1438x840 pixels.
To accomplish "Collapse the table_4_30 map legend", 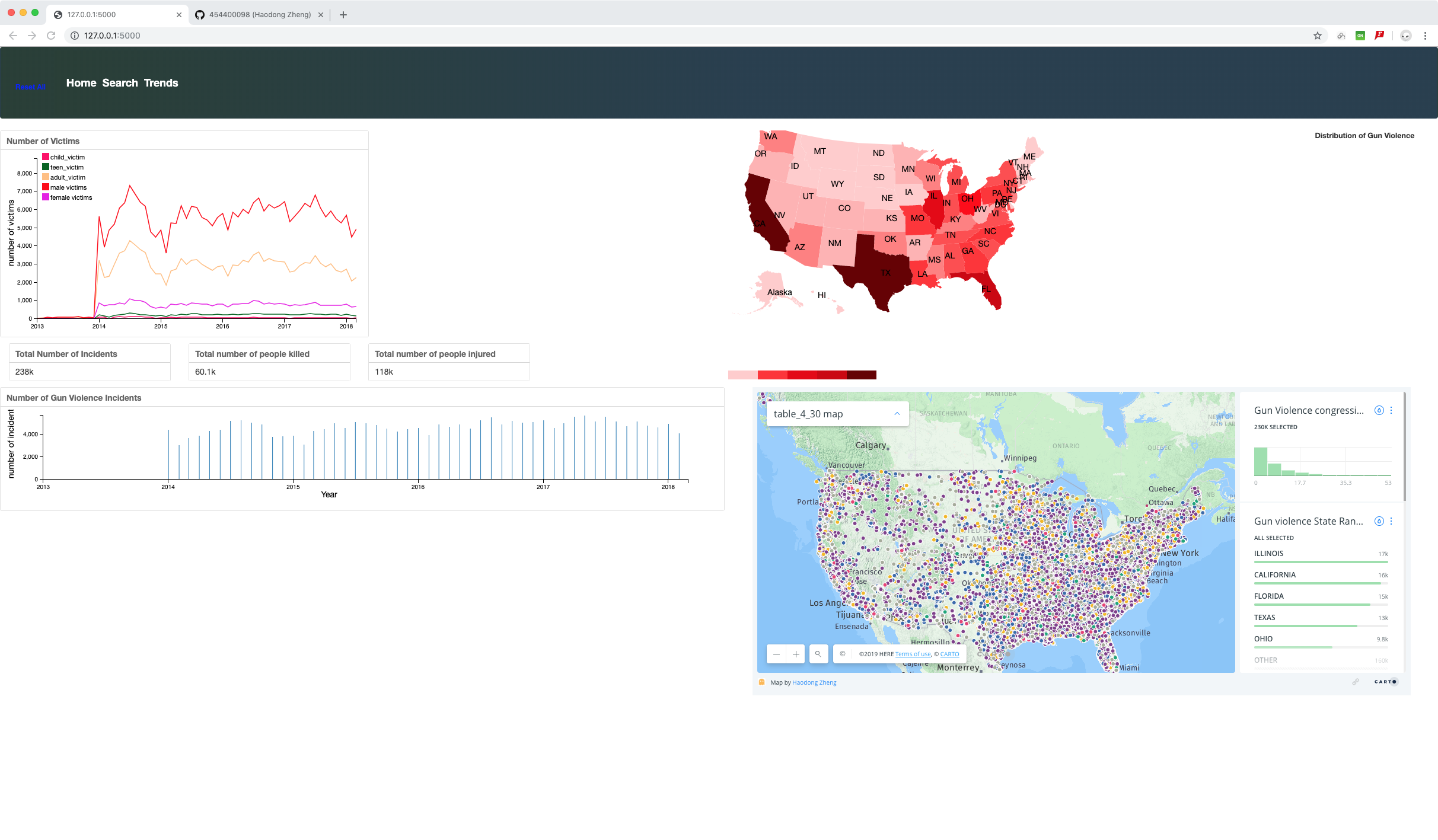I will pyautogui.click(x=897, y=414).
